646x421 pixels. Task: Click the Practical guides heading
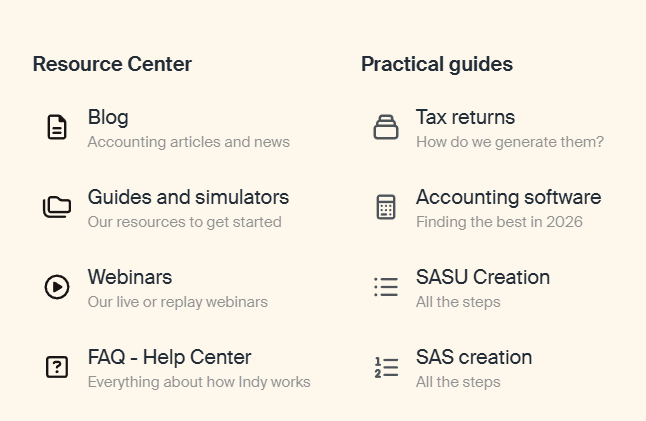[x=437, y=64]
